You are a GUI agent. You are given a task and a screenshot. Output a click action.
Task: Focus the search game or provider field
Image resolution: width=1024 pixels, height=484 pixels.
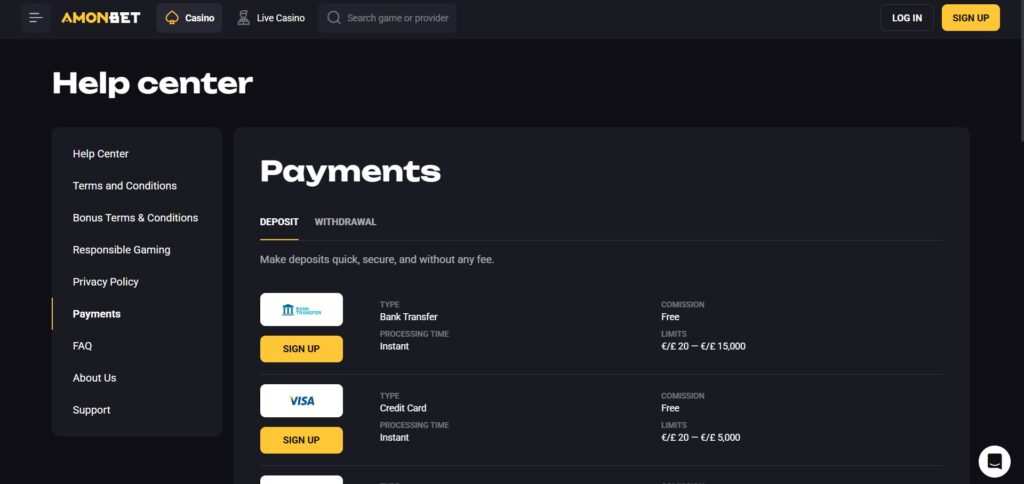tap(397, 18)
